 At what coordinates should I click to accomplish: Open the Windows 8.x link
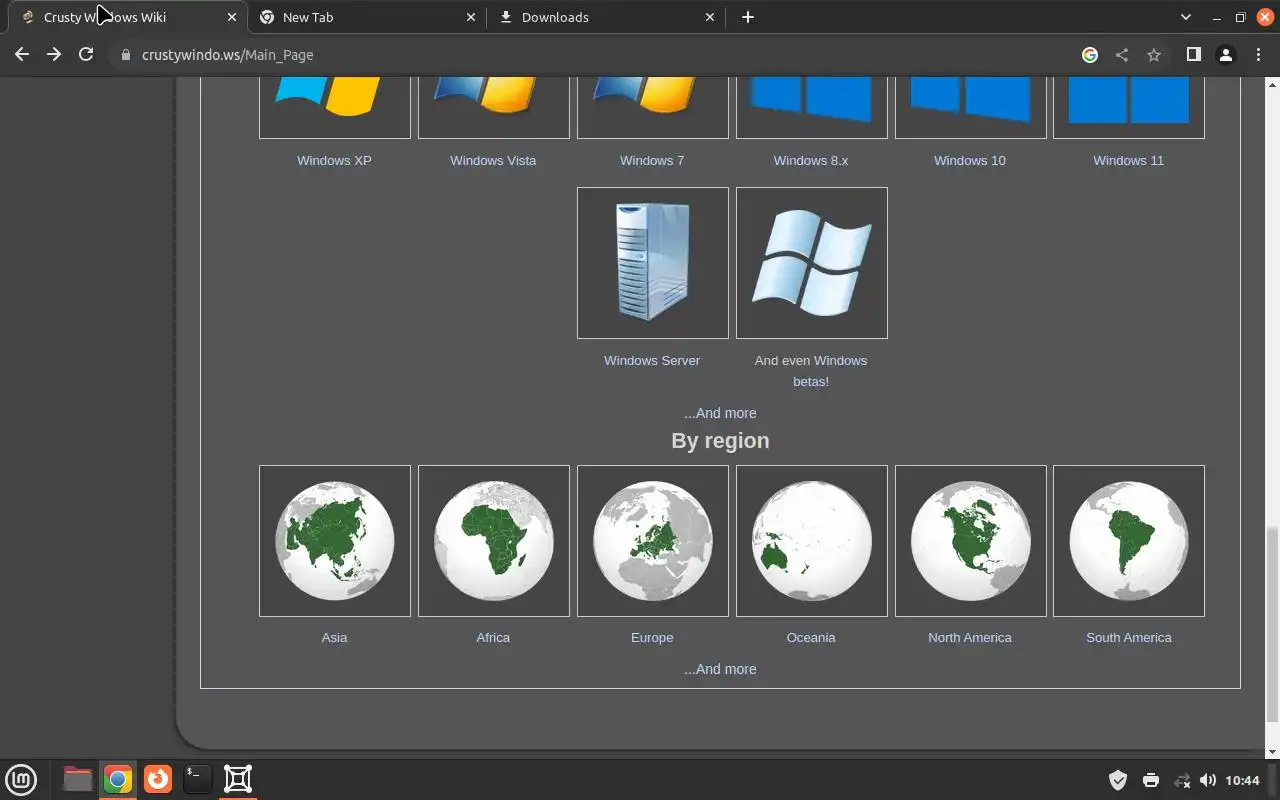point(811,160)
